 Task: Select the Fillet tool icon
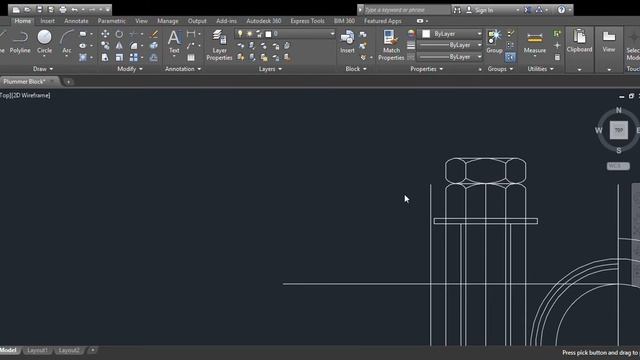[x=134, y=45]
